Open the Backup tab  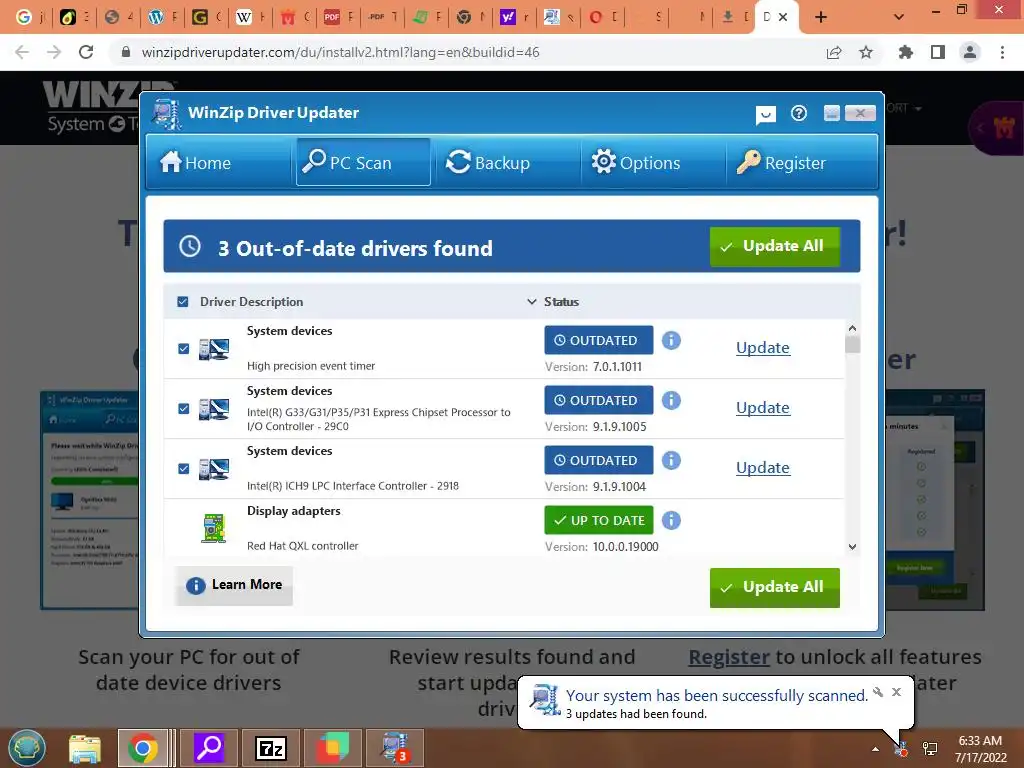488,162
